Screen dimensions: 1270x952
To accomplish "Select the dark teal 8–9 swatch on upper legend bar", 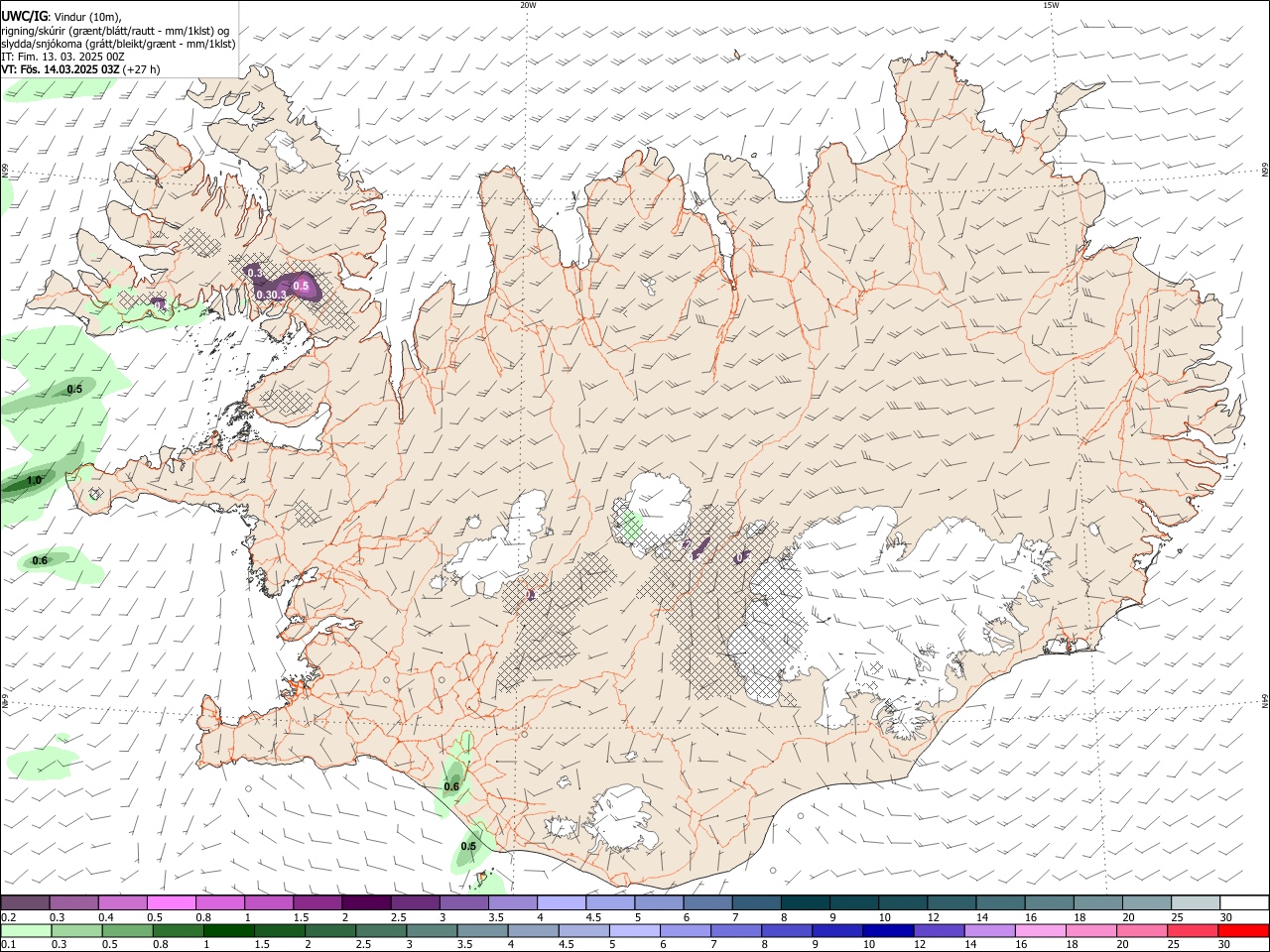I will coord(806,902).
